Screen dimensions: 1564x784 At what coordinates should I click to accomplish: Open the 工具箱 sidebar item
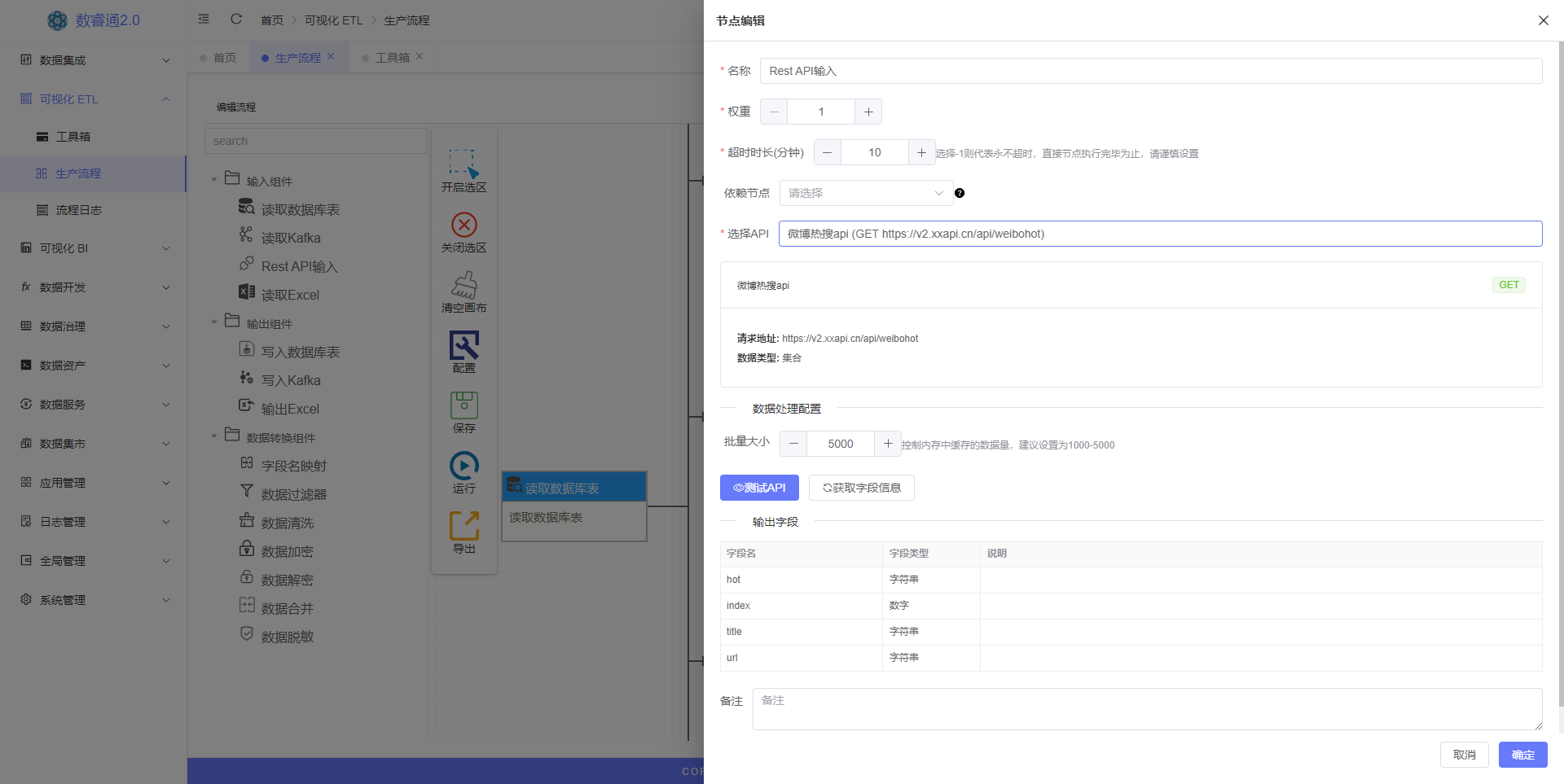pos(94,137)
